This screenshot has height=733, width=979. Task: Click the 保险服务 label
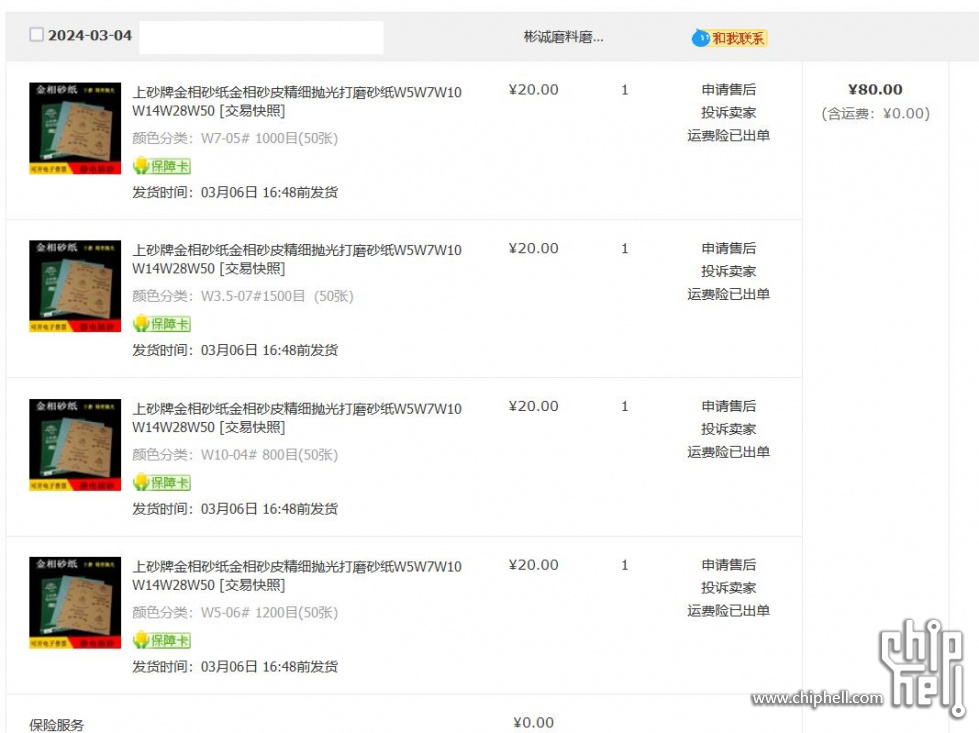pos(56,725)
